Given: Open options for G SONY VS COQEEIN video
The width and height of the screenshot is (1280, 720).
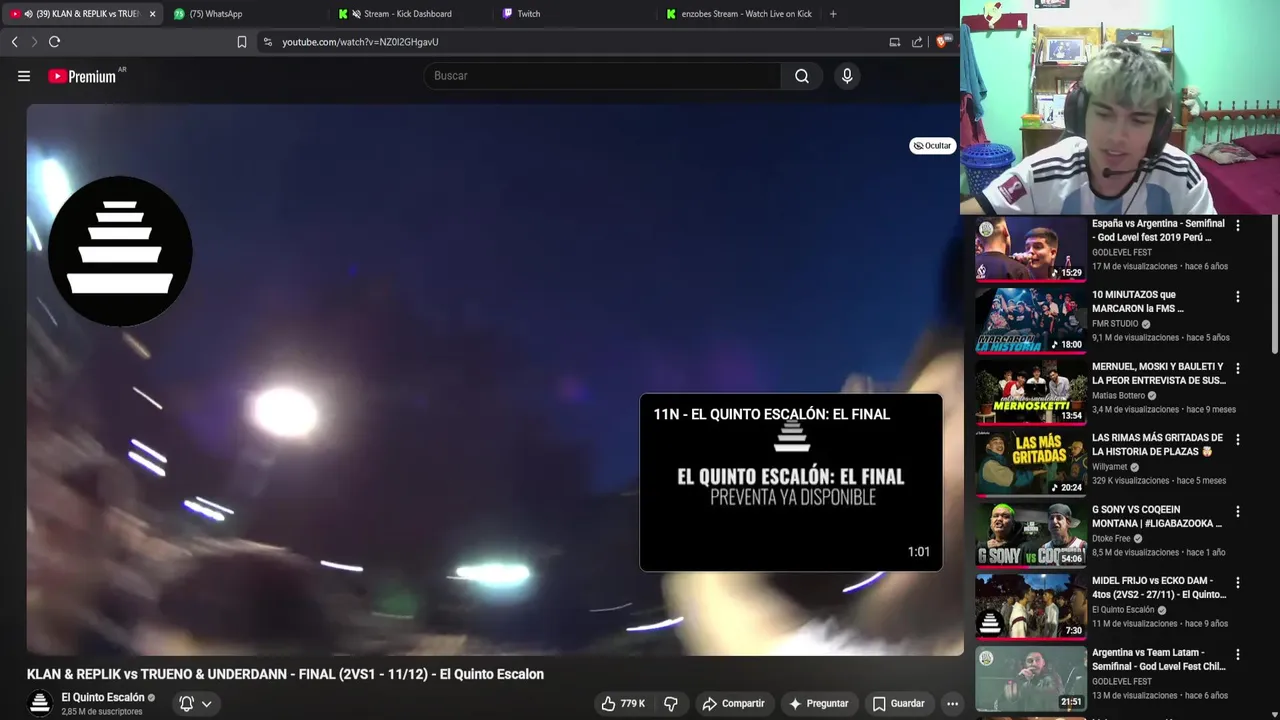Looking at the screenshot, I should point(1238,511).
